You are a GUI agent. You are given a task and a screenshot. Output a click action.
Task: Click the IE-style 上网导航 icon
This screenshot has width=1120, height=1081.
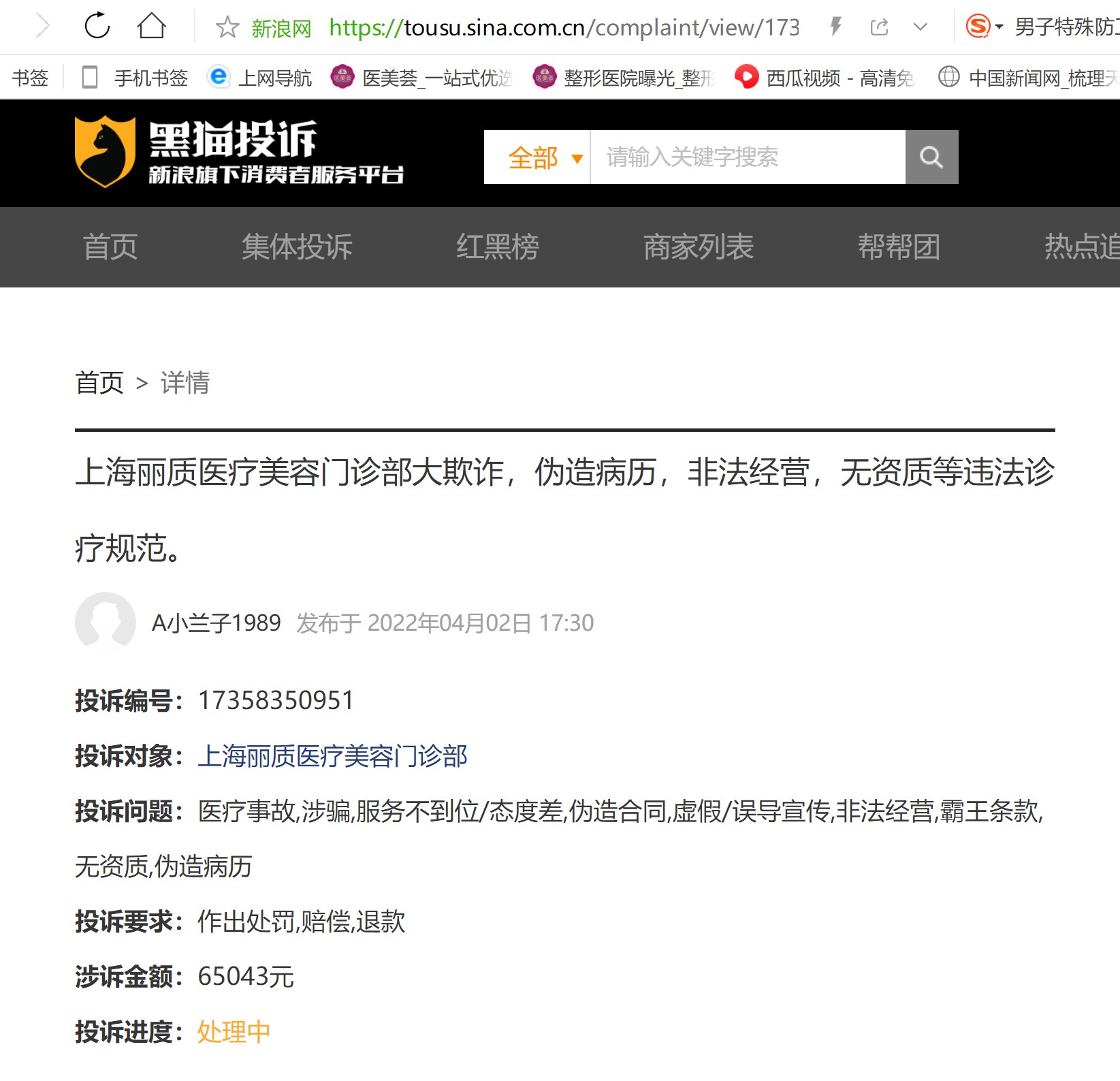click(x=219, y=76)
